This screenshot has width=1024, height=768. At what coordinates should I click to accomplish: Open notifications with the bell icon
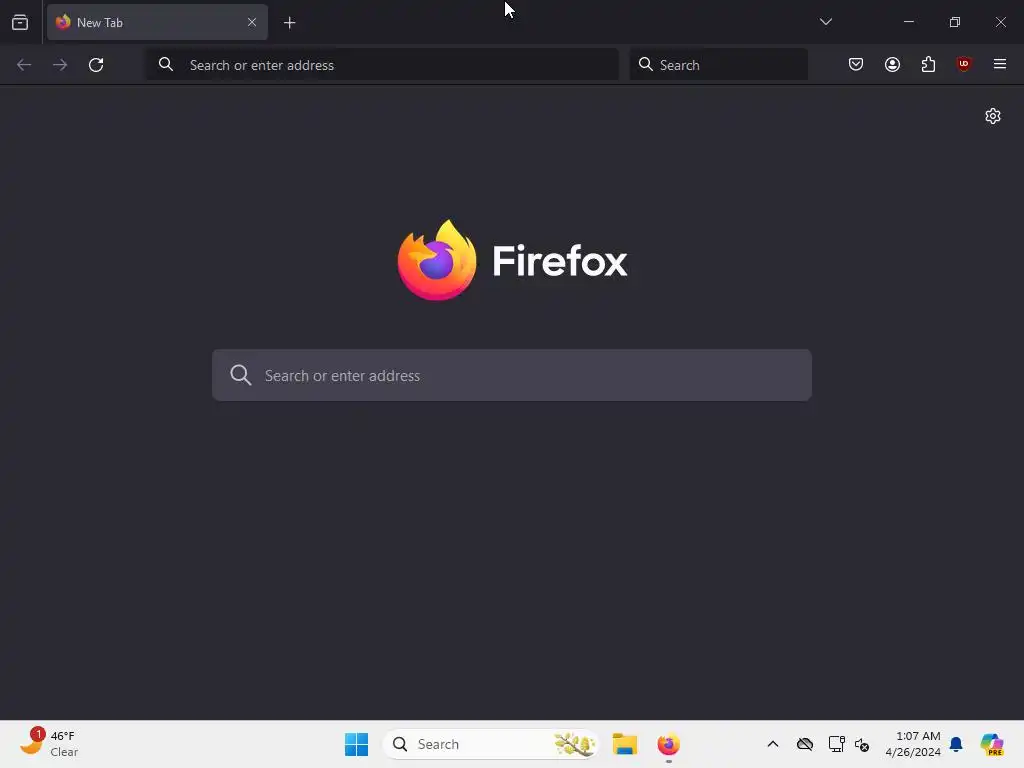tap(956, 744)
